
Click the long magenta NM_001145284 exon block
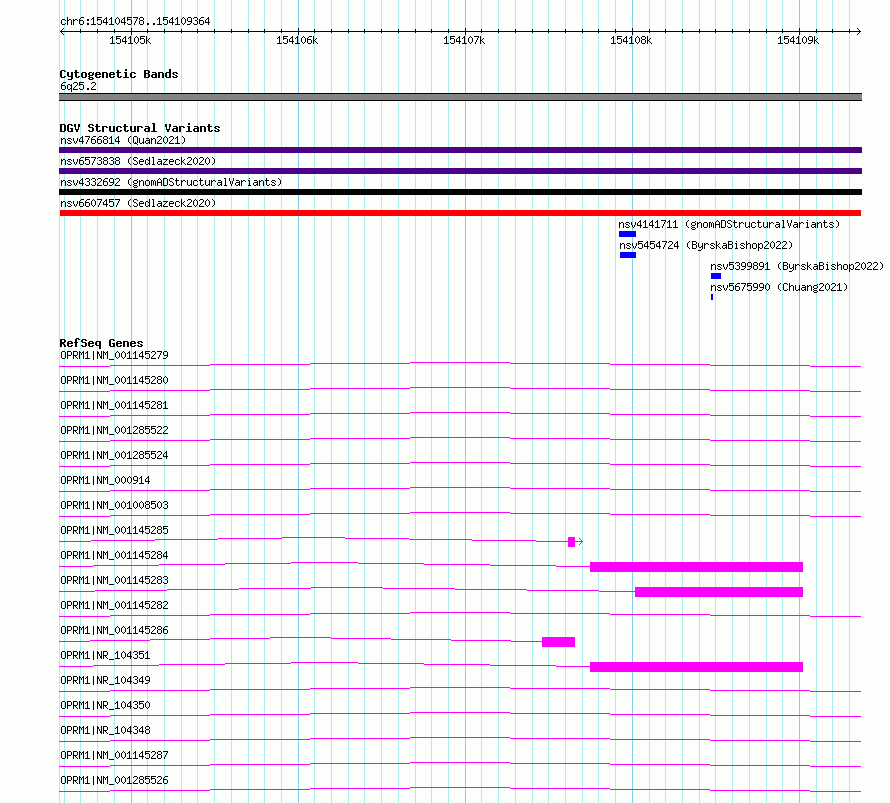click(x=696, y=567)
